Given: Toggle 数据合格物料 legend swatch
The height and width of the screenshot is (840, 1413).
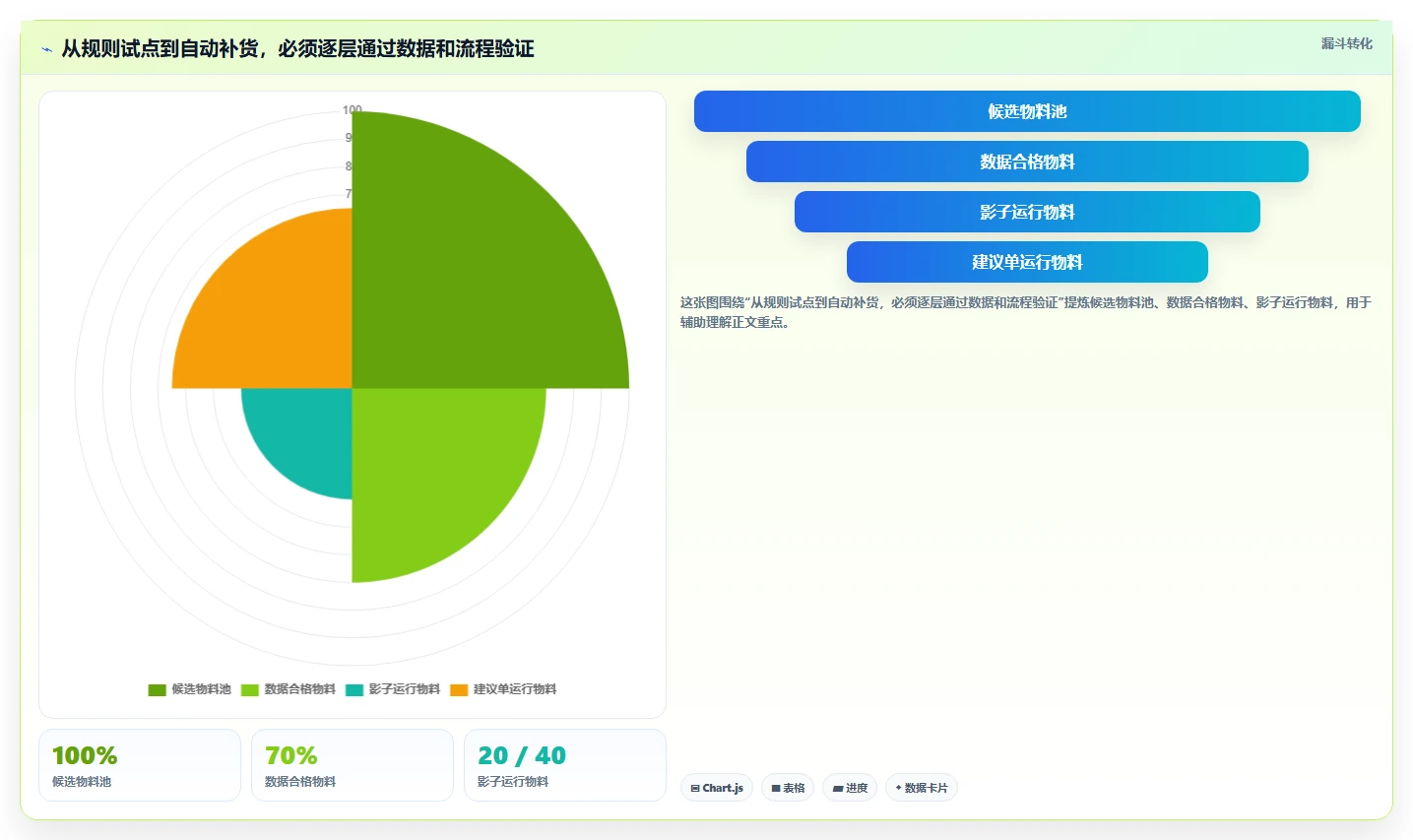Looking at the screenshot, I should coord(250,689).
